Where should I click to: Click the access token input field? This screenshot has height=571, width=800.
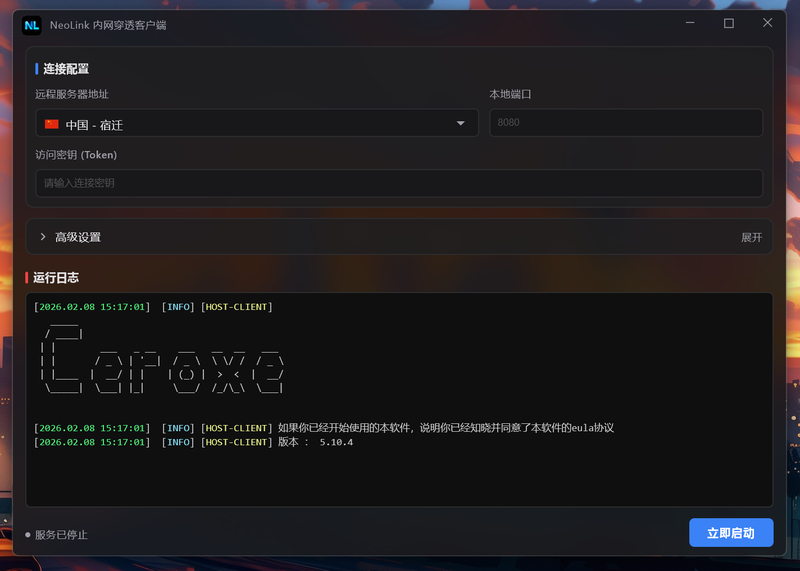pos(399,183)
